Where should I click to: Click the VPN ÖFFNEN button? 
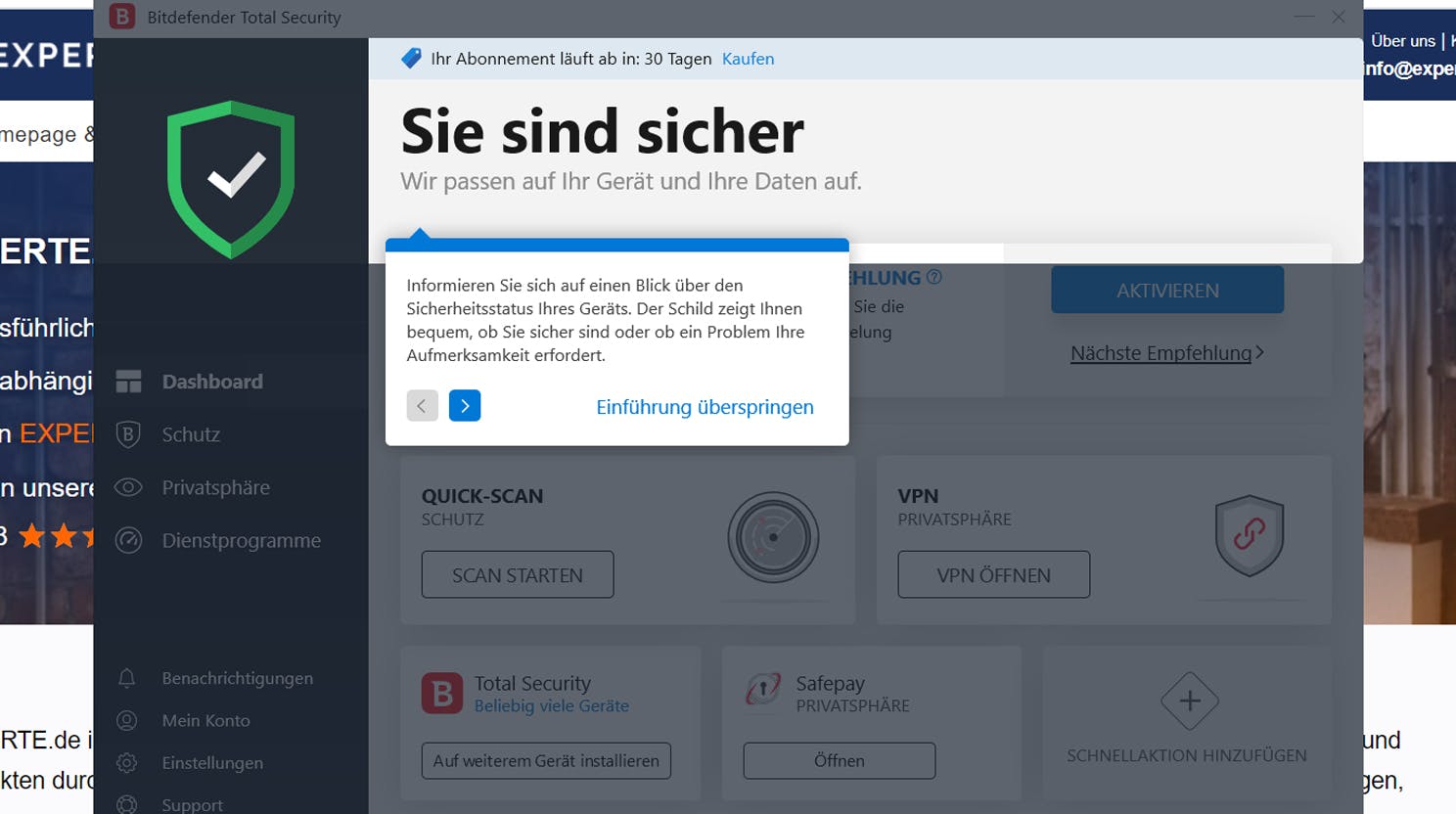[993, 575]
